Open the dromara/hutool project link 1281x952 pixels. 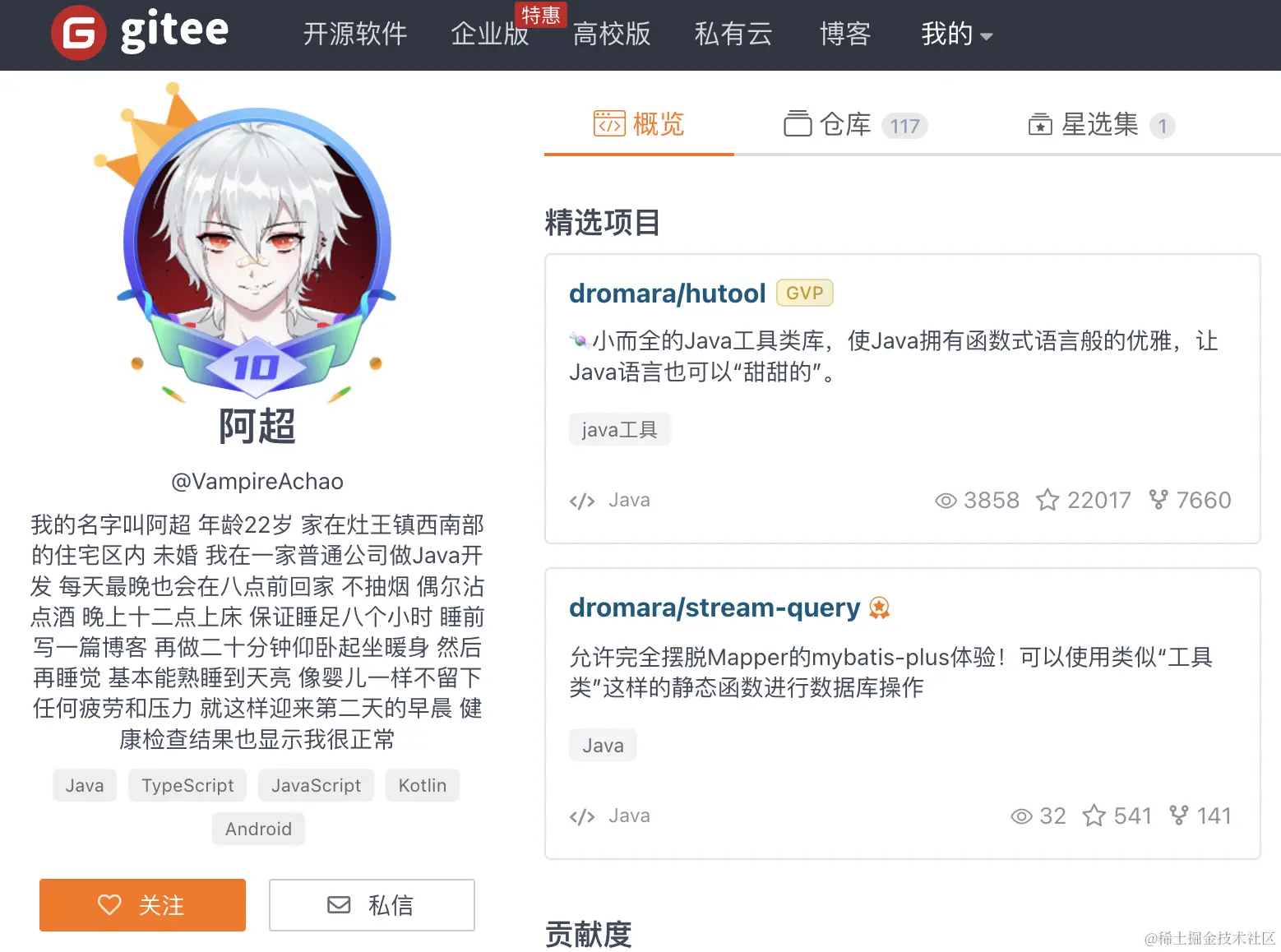(x=667, y=293)
